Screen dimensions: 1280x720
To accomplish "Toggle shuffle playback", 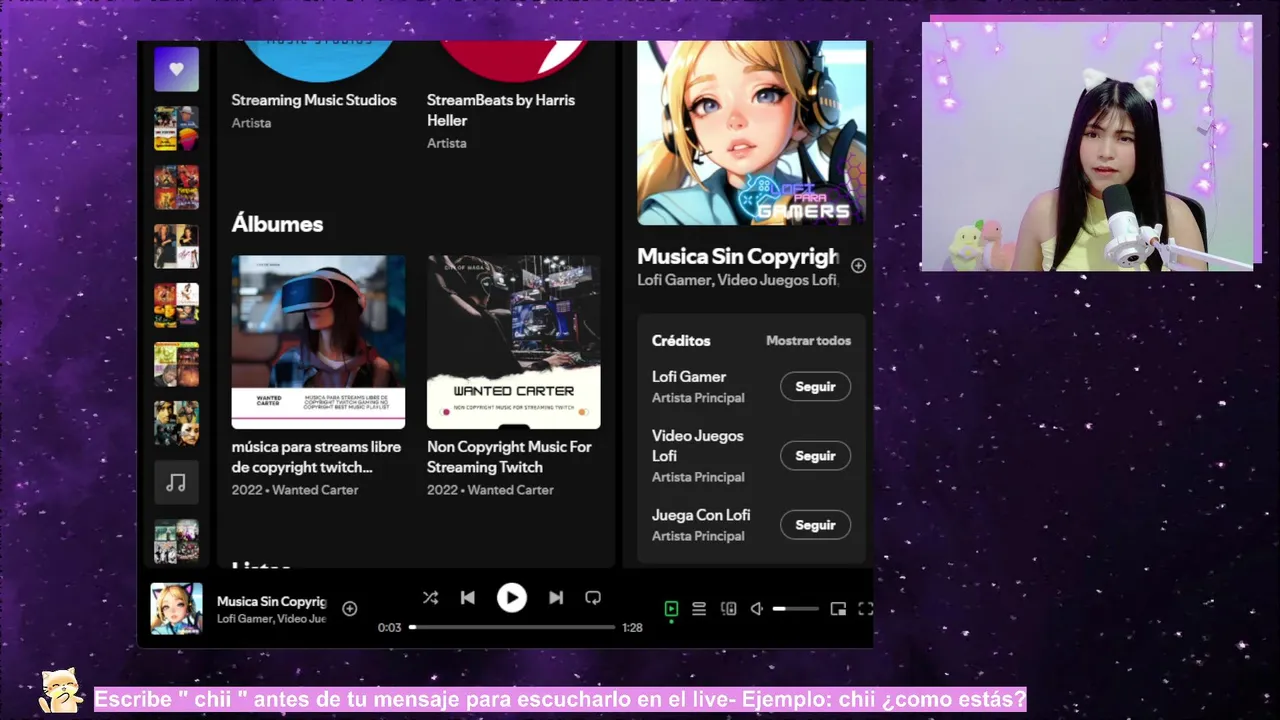I will (430, 598).
